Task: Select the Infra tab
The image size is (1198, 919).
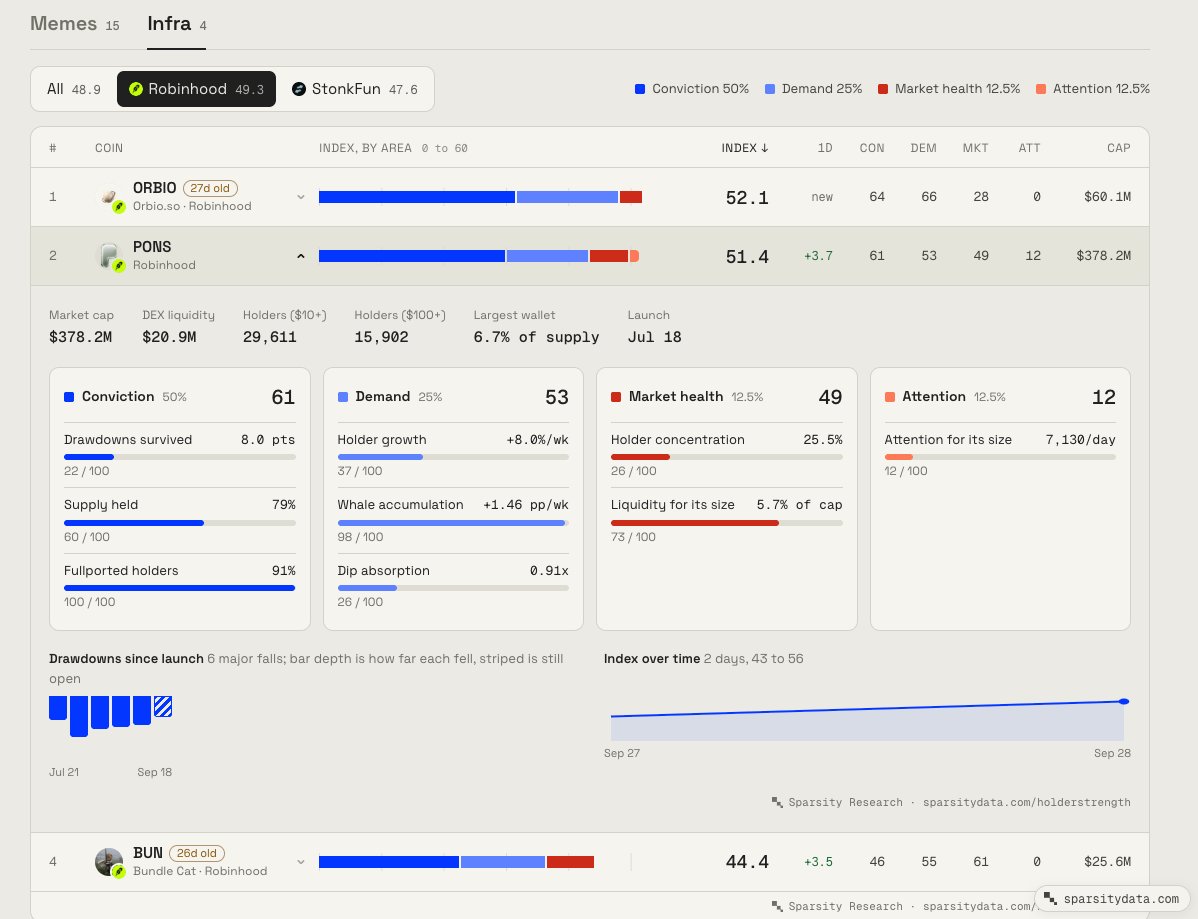Action: pos(176,24)
